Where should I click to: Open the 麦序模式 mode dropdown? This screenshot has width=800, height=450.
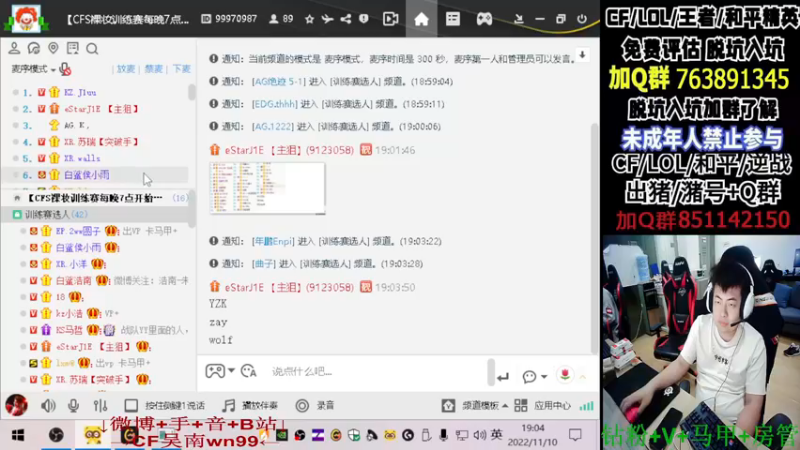pyautogui.click(x=34, y=69)
